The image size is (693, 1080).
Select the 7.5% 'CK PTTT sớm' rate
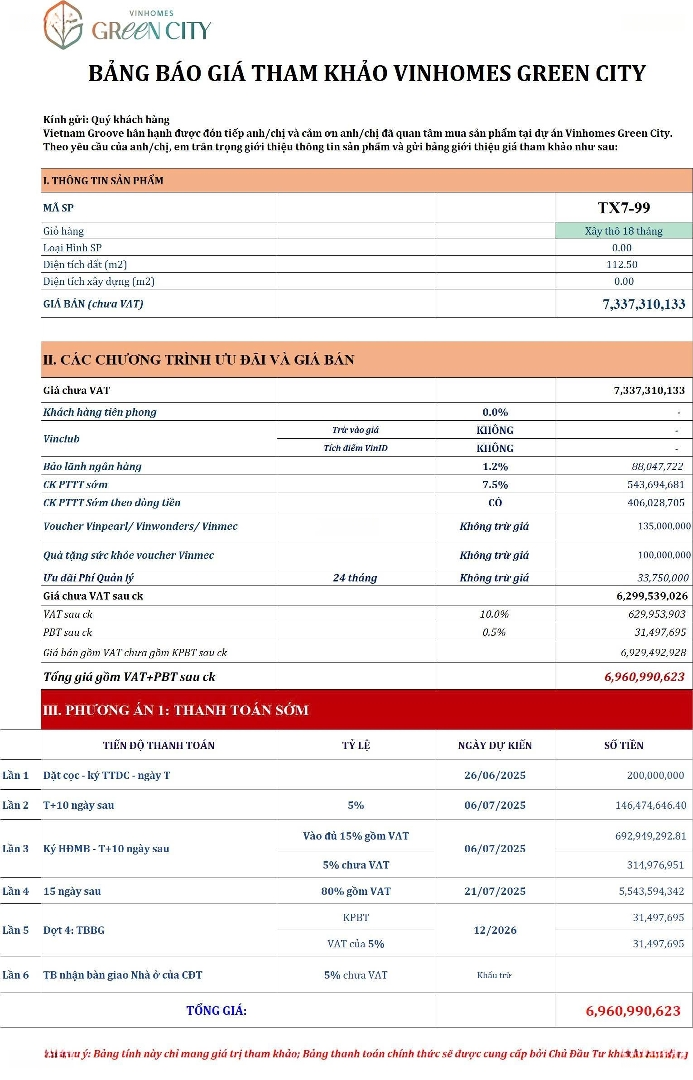(x=495, y=484)
